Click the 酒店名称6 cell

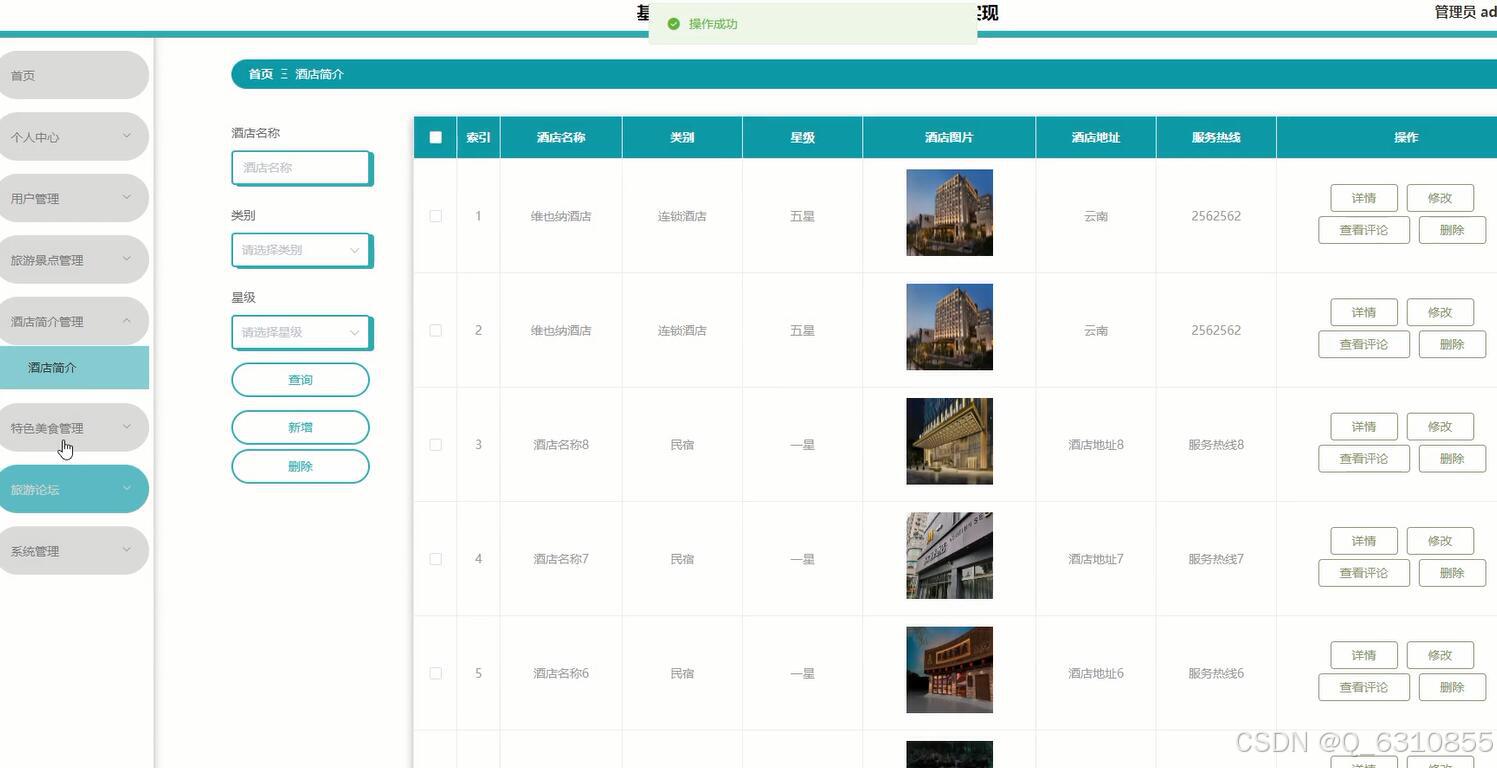pyautogui.click(x=561, y=673)
